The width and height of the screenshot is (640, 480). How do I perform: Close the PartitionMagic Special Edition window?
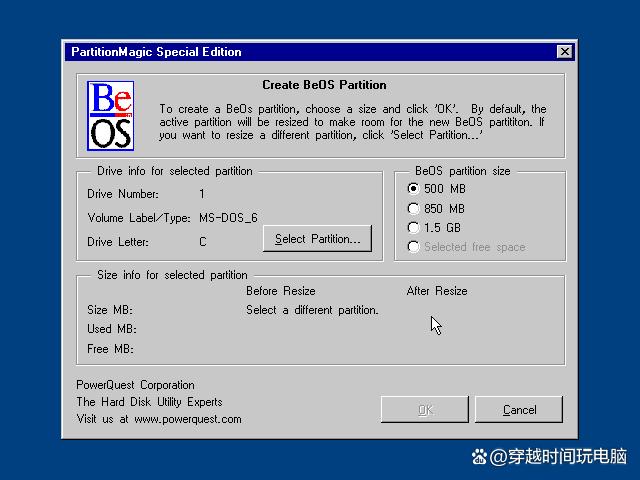(x=564, y=52)
